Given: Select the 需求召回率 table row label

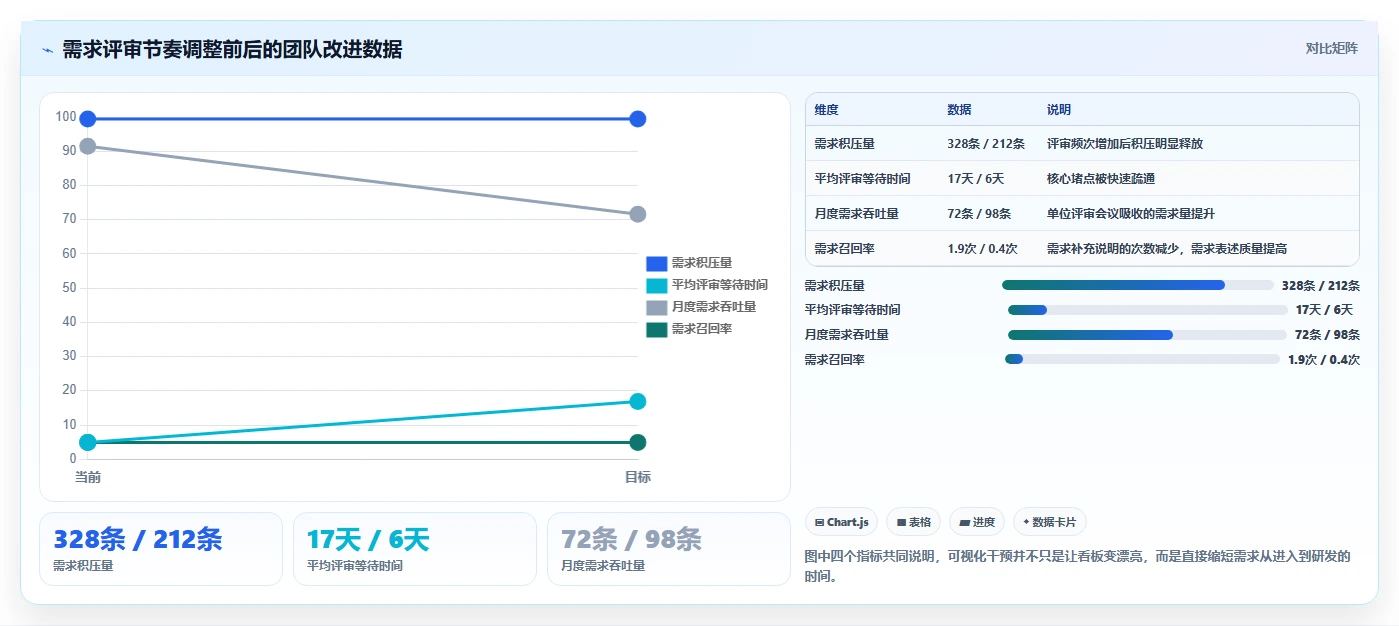Looking at the screenshot, I should tap(844, 249).
